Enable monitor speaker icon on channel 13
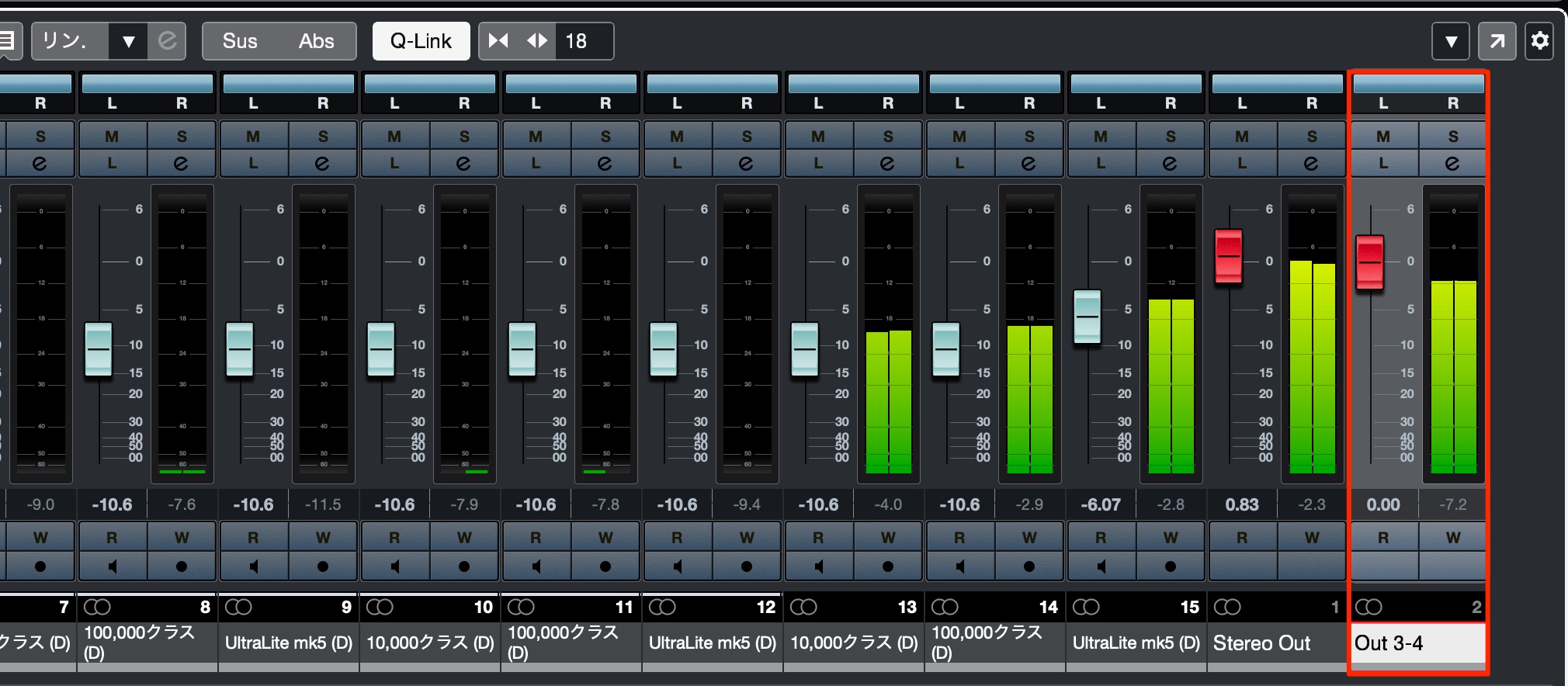 (819, 566)
